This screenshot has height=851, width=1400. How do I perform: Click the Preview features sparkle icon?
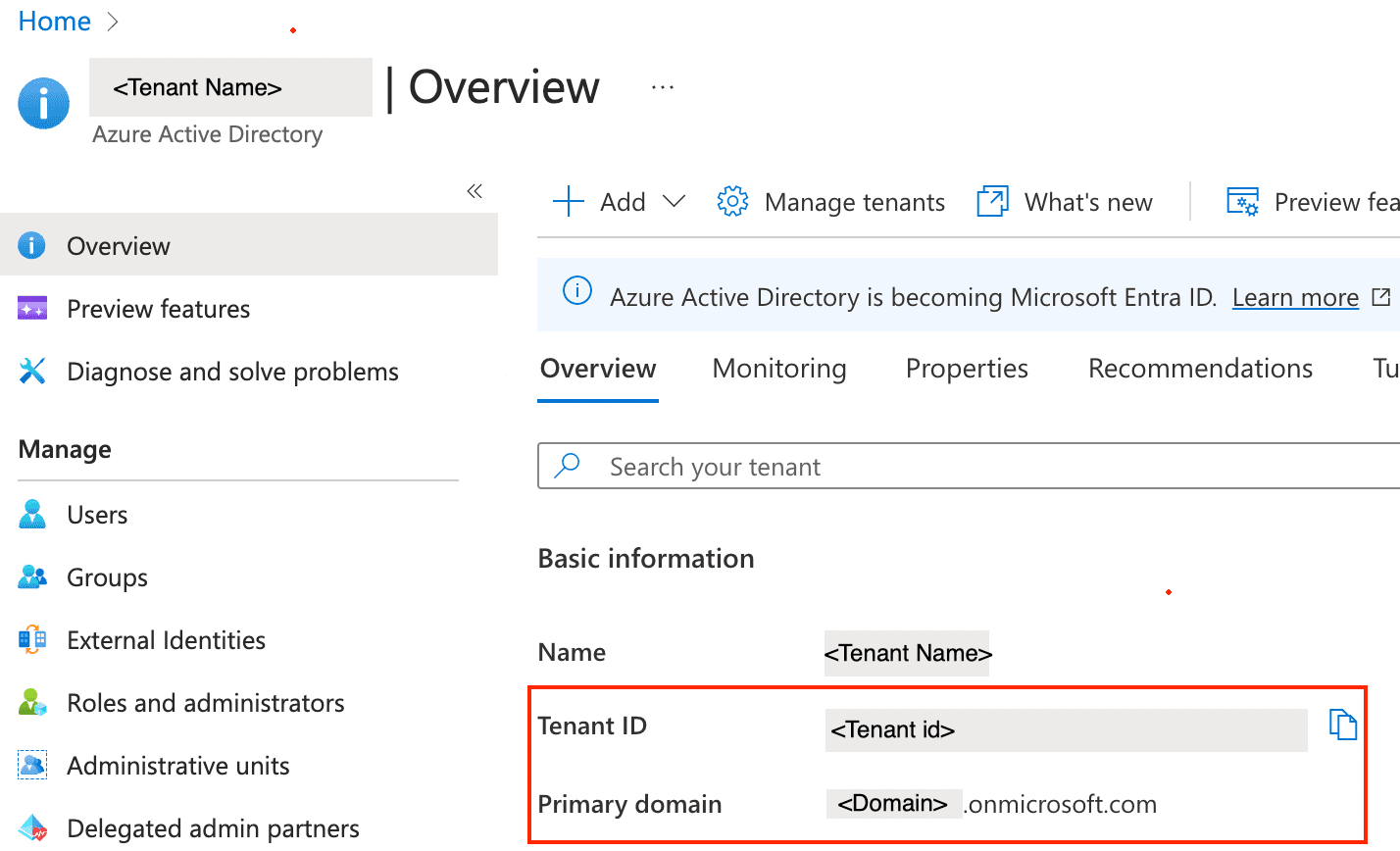[x=32, y=309]
